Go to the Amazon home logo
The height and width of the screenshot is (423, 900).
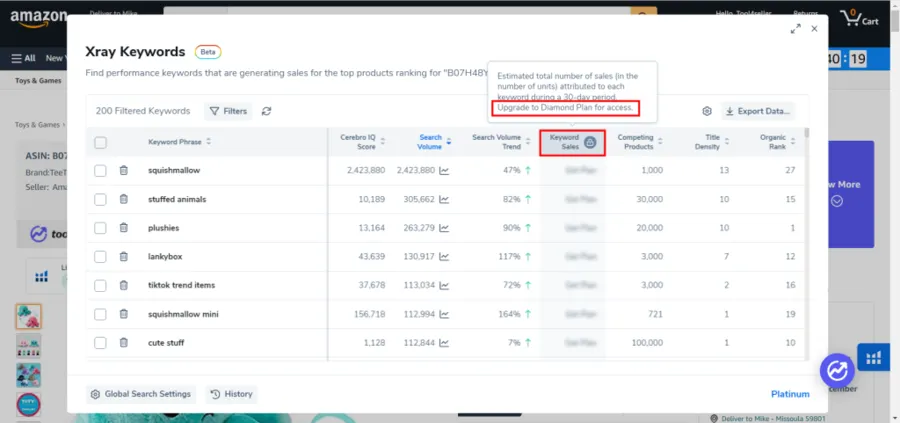coord(38,18)
